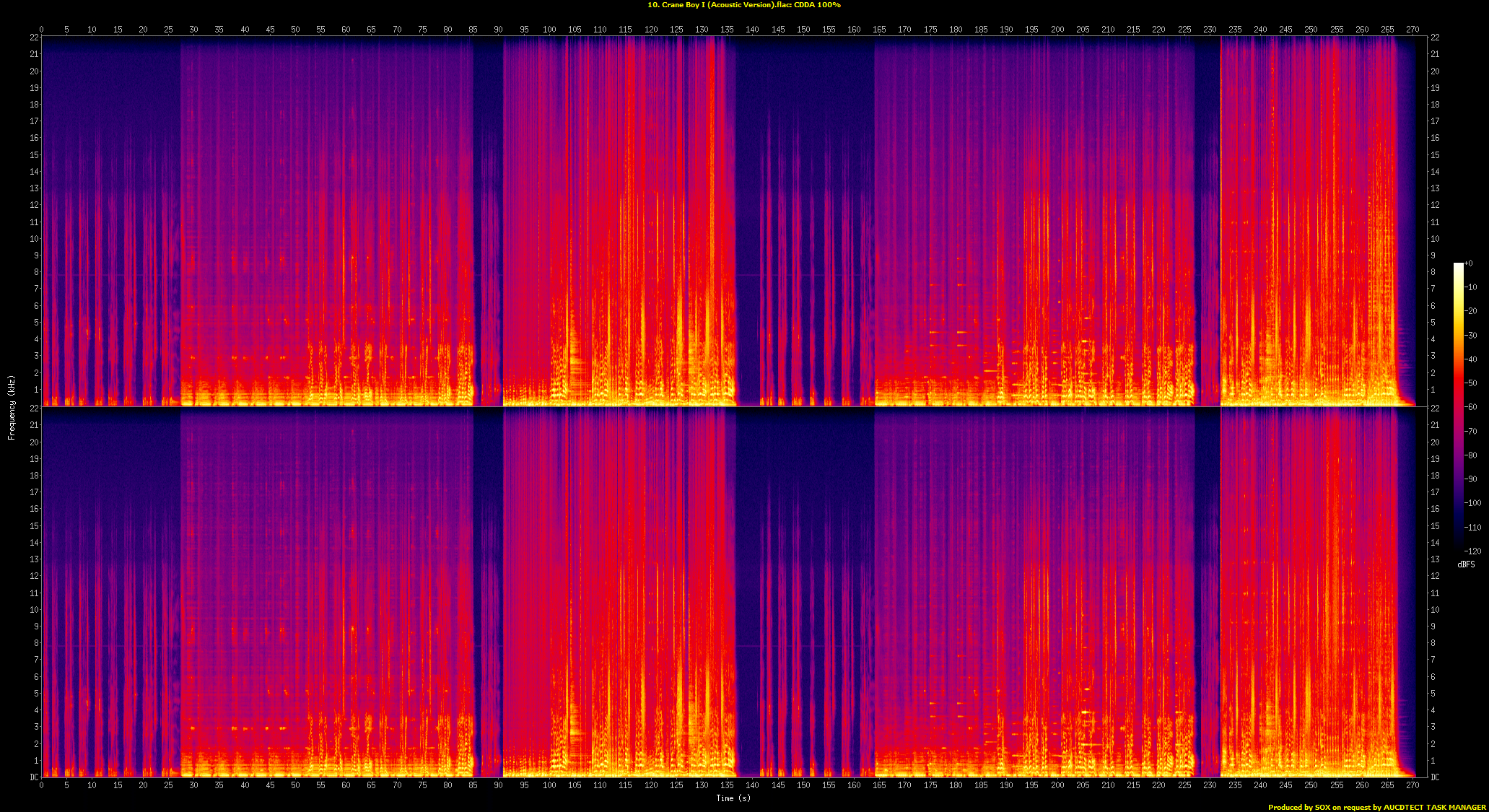Click the +0 value on dBFS scale

(x=1469, y=263)
